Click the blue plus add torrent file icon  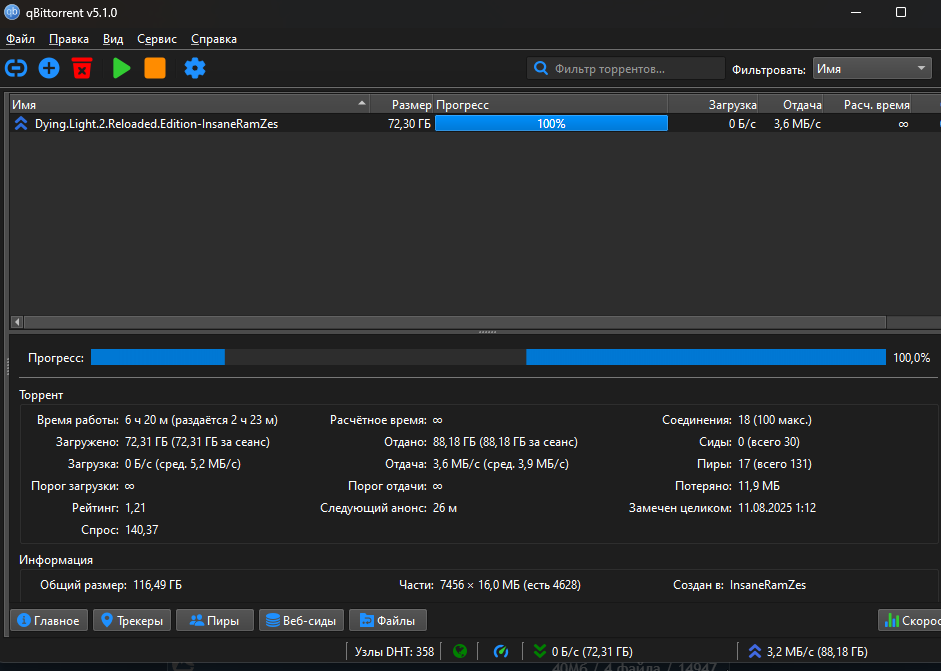click(x=49, y=68)
